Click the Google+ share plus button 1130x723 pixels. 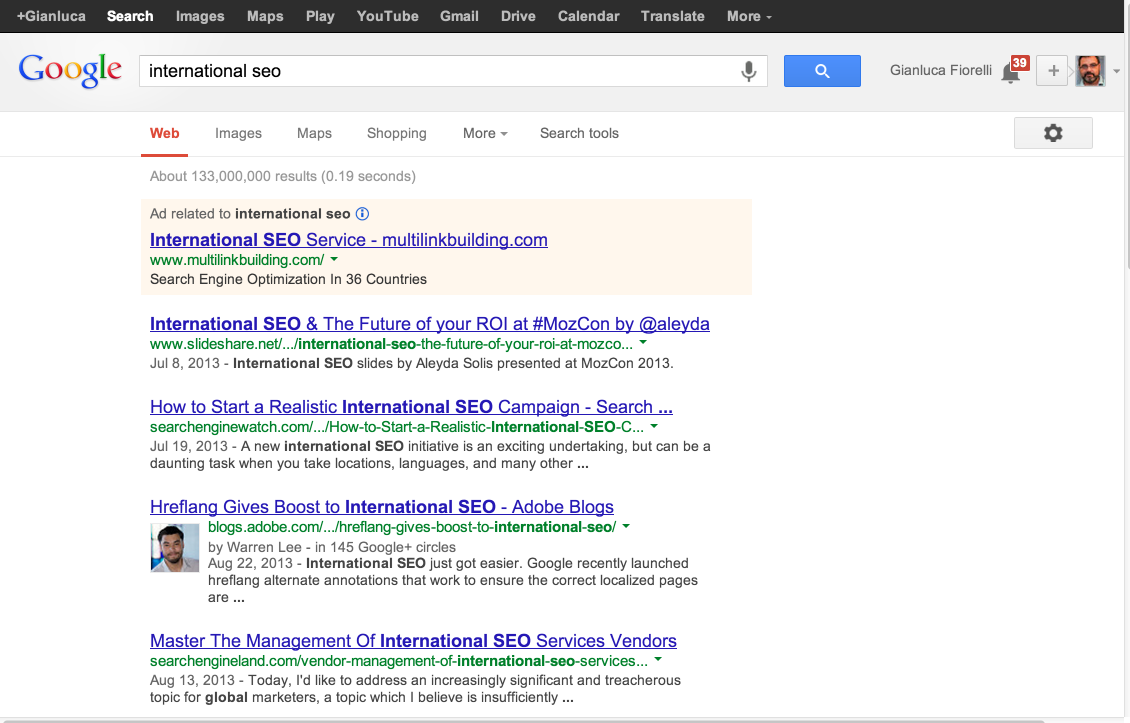1052,71
